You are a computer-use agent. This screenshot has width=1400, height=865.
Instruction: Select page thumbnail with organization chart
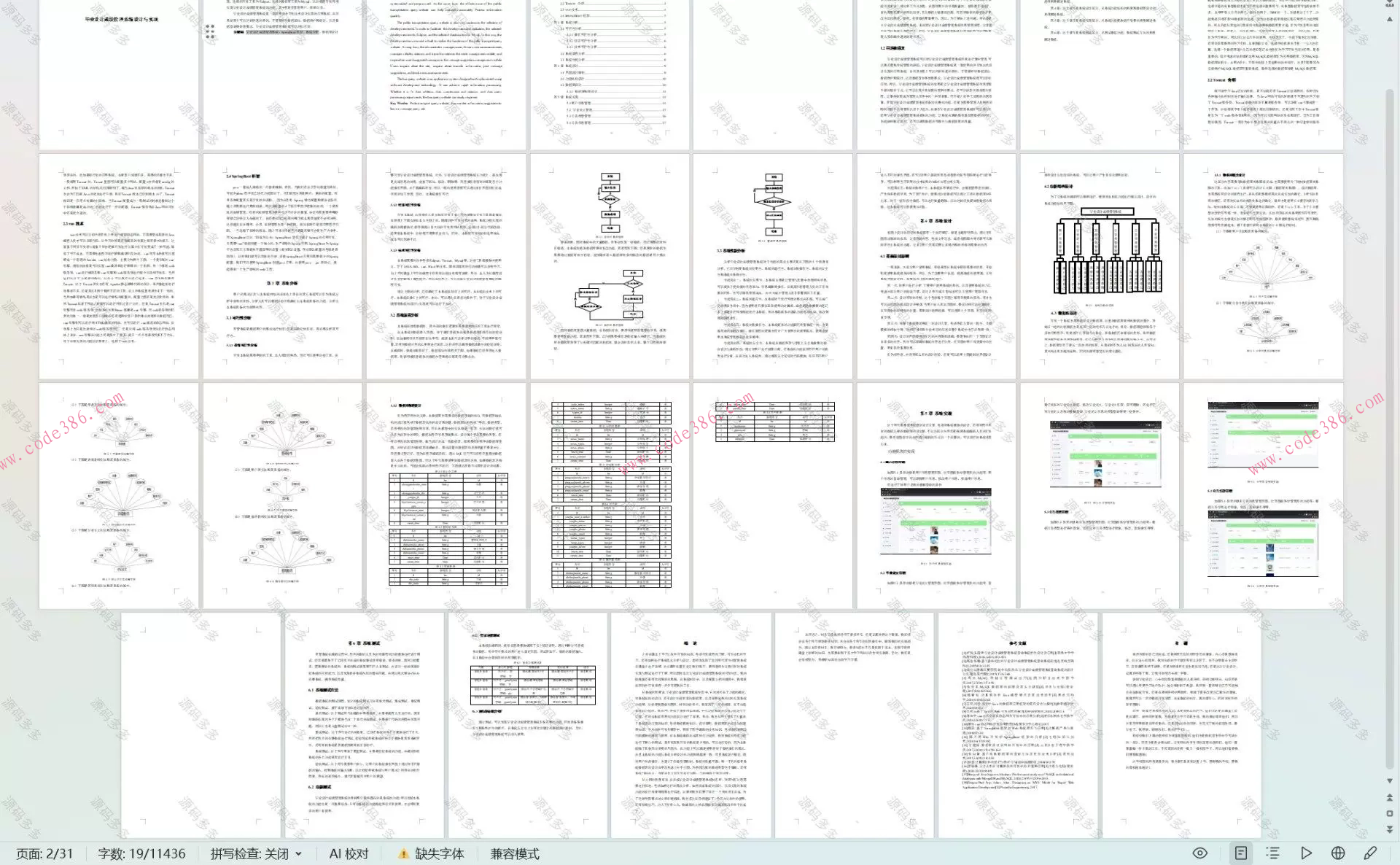coord(1100,266)
